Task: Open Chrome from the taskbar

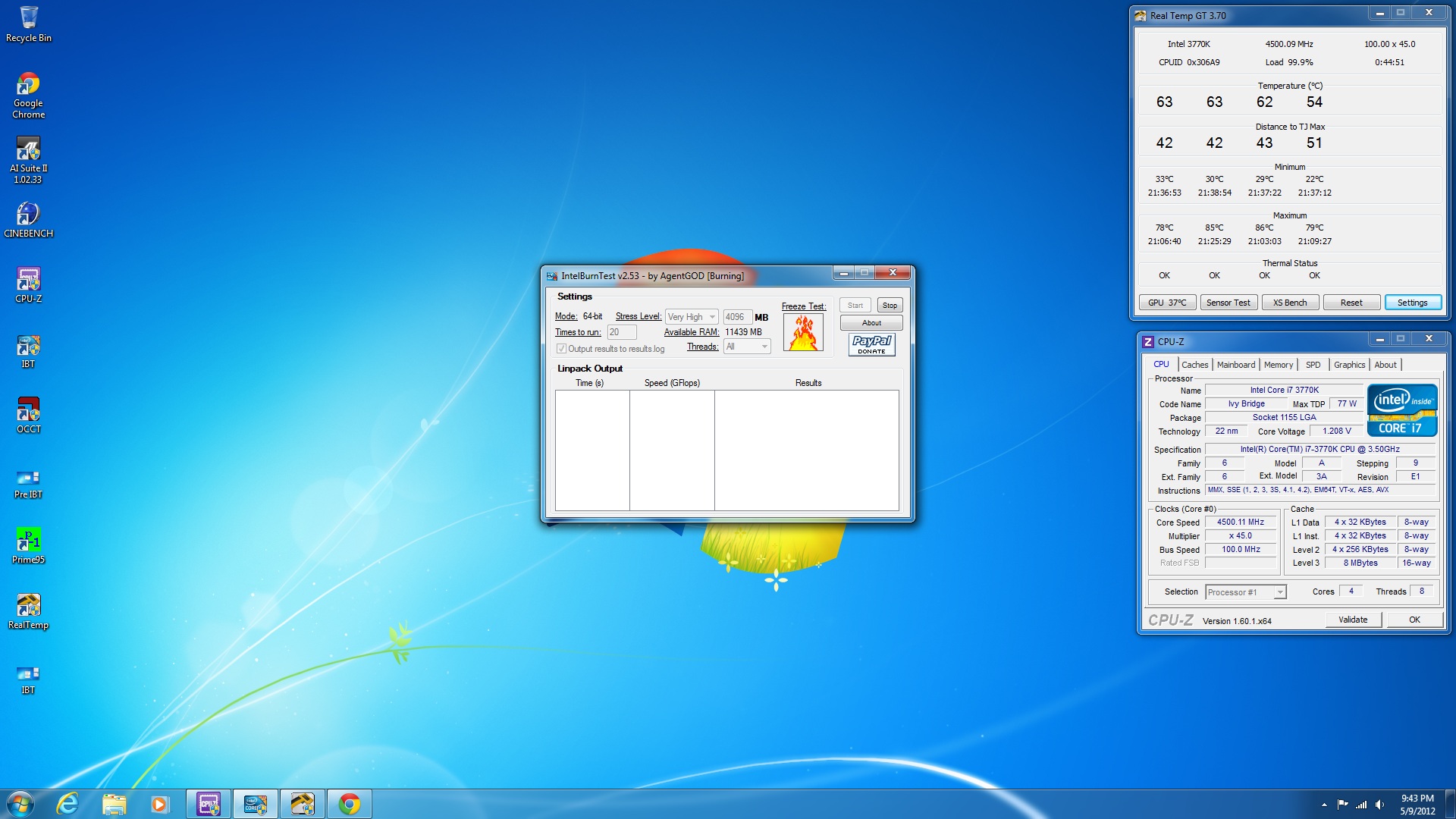Action: pos(350,804)
